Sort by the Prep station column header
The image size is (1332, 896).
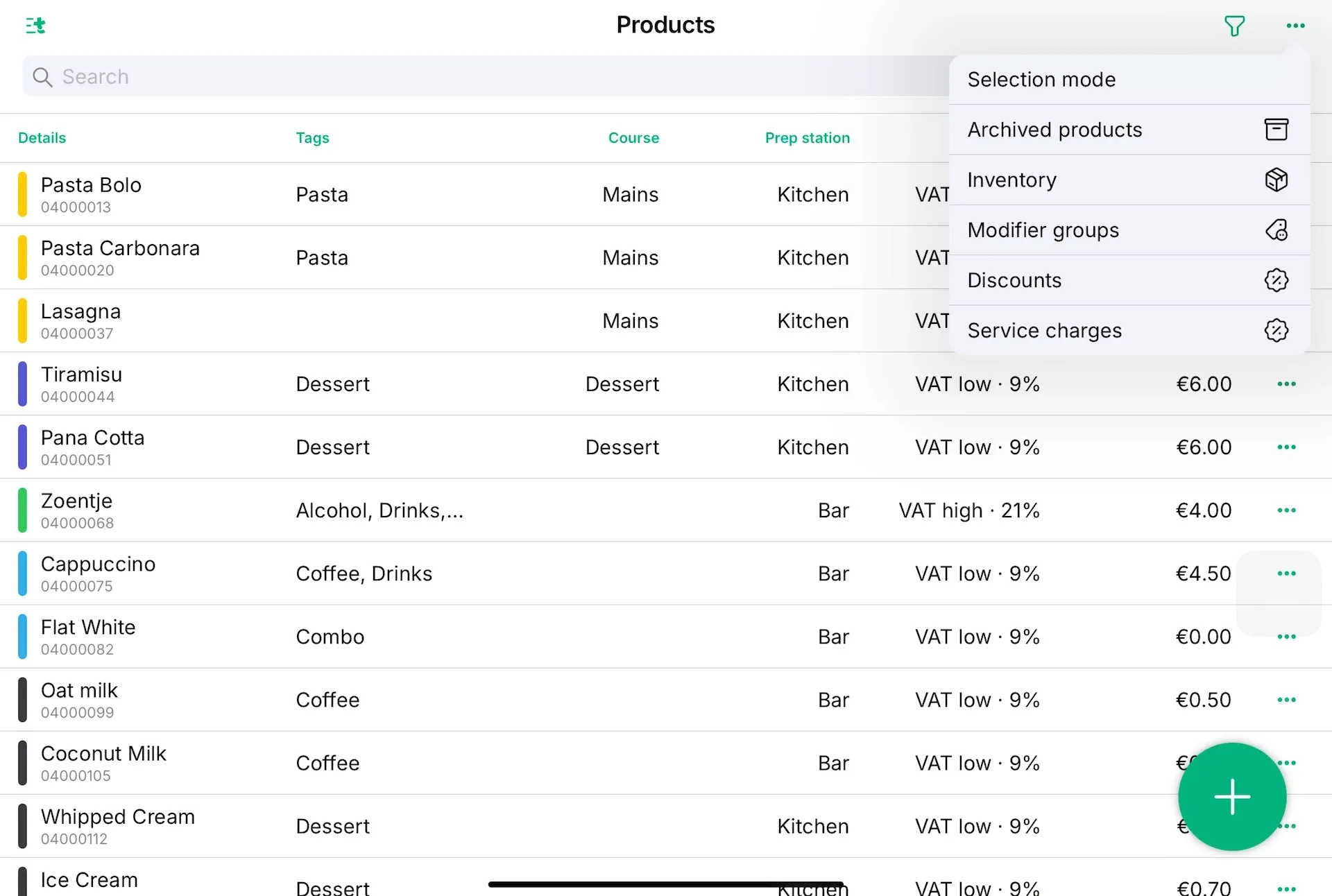(x=807, y=138)
